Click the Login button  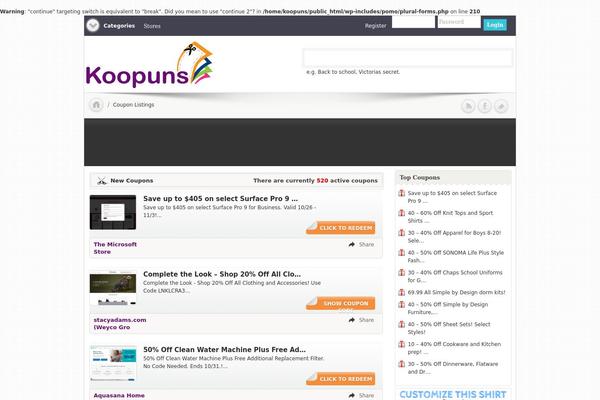pyautogui.click(x=495, y=25)
